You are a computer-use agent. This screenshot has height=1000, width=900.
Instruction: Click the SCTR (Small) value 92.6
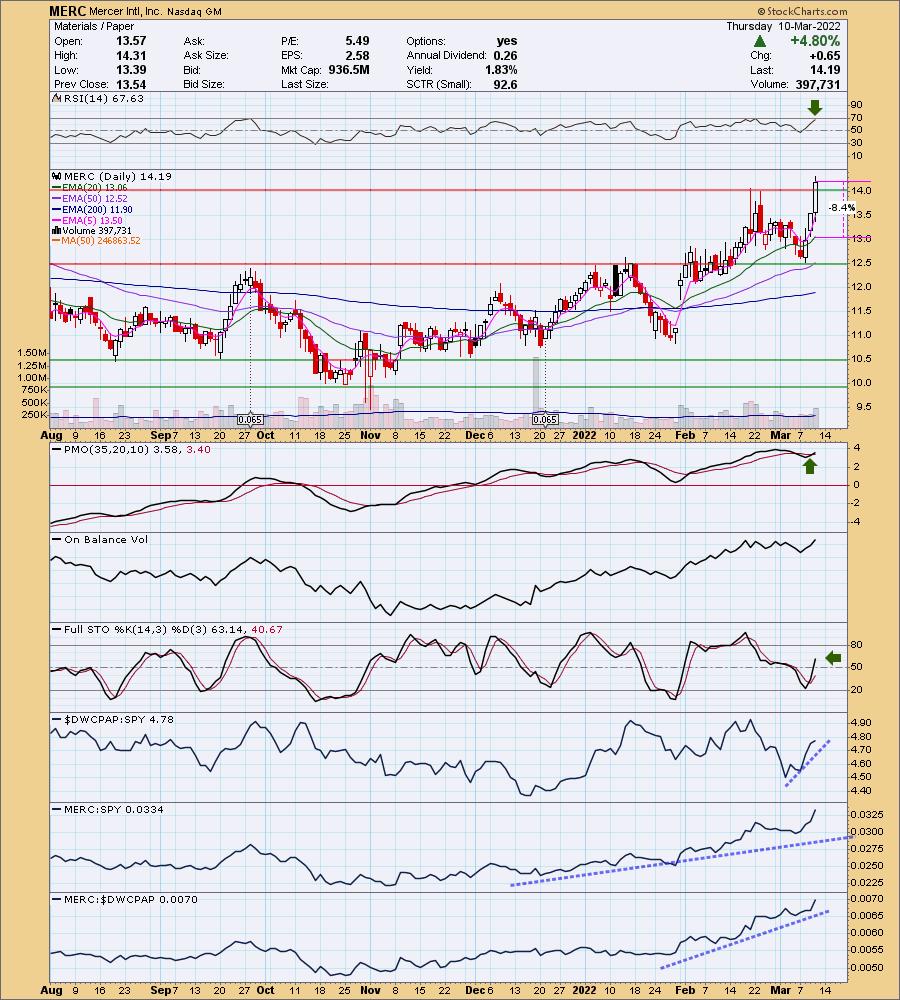pos(505,84)
